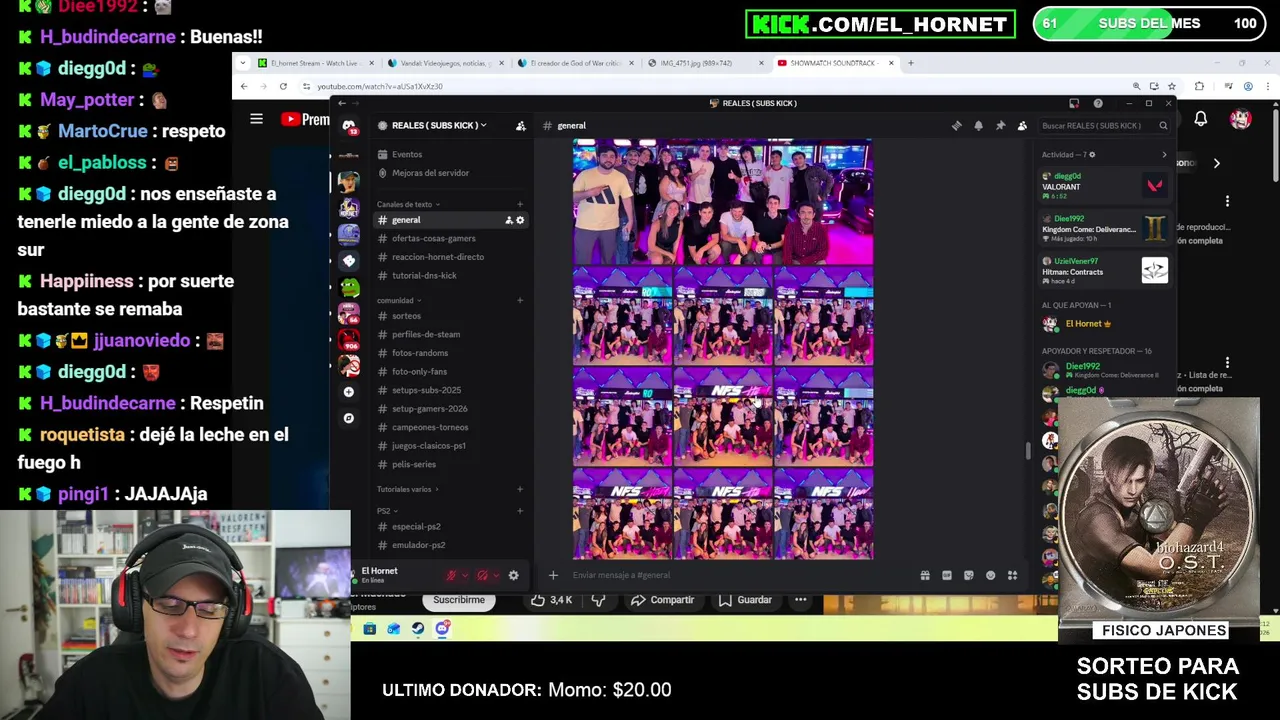
Task: Click the Compartir button
Action: [662, 600]
